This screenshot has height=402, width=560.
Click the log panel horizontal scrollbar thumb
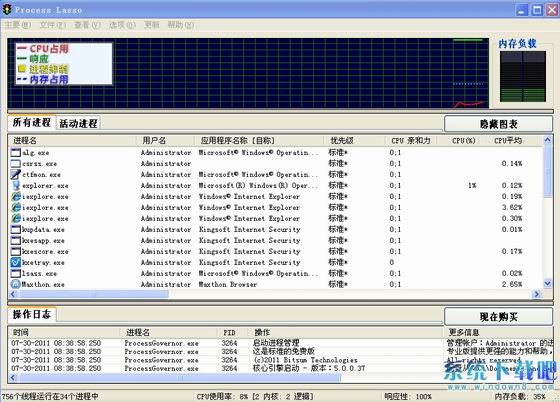tap(180, 378)
